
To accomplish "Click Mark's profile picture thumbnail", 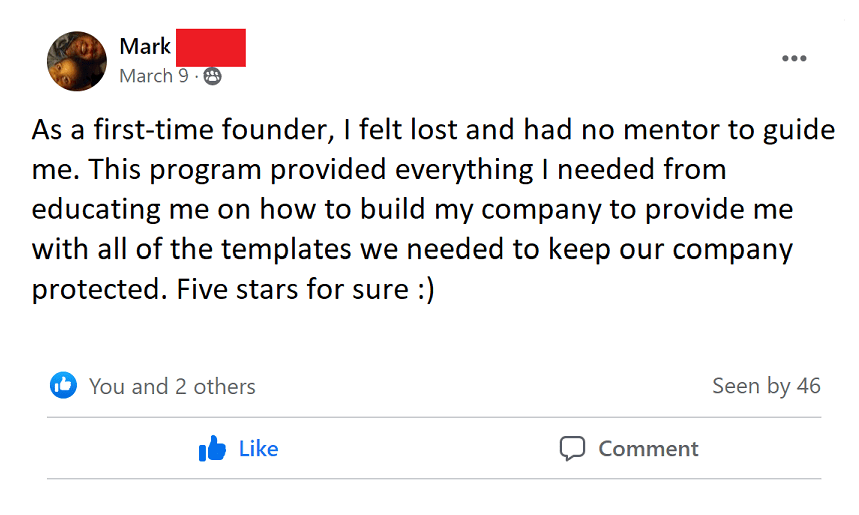I will [x=77, y=61].
